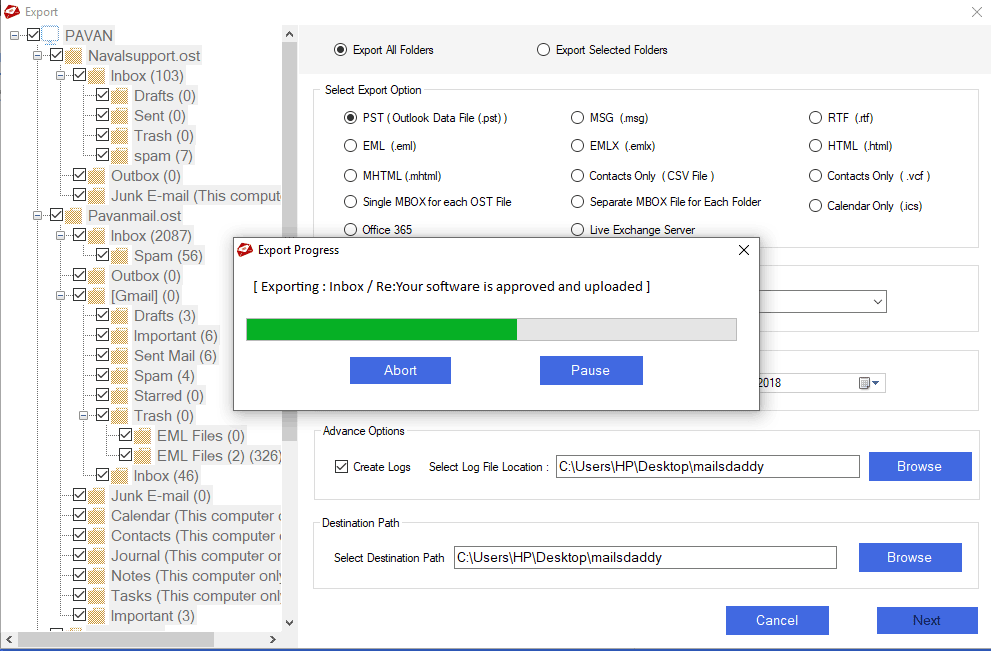The width and height of the screenshot is (991, 651).
Task: Click the Select Destination Path text field
Action: point(644,557)
